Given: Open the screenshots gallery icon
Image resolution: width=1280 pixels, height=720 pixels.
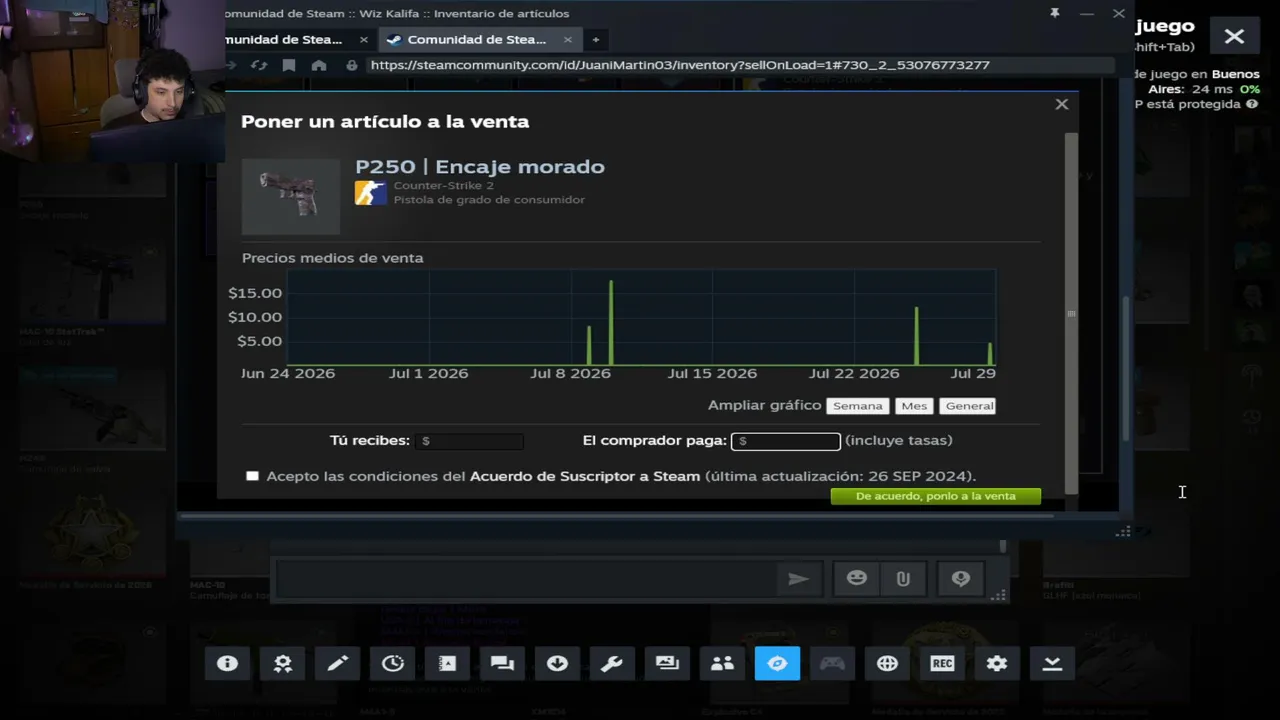Looking at the screenshot, I should [667, 663].
